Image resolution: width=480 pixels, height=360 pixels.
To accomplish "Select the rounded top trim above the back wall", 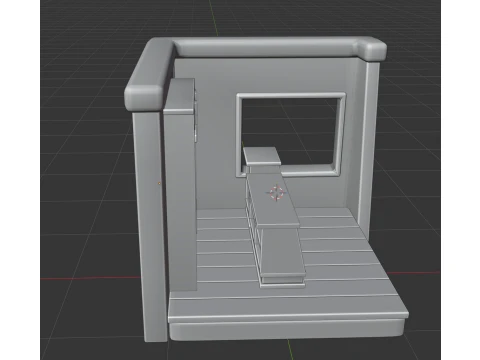I will click(x=267, y=47).
